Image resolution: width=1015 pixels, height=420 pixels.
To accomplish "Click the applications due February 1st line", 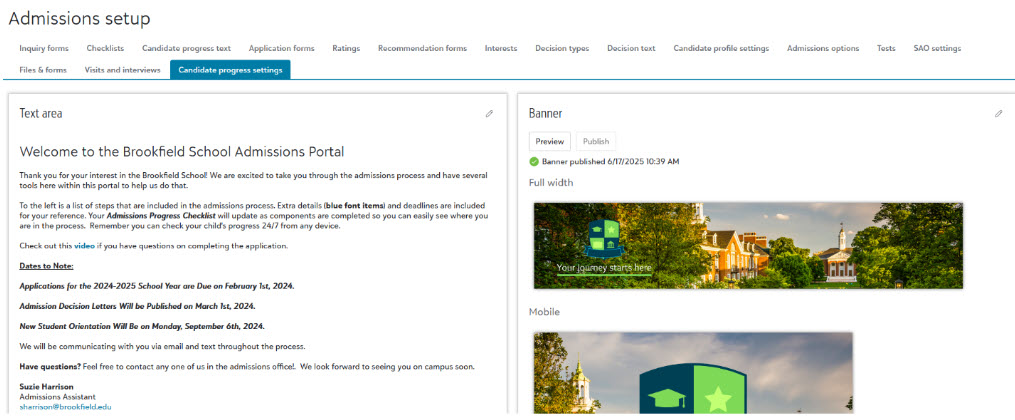I will pyautogui.click(x=157, y=285).
